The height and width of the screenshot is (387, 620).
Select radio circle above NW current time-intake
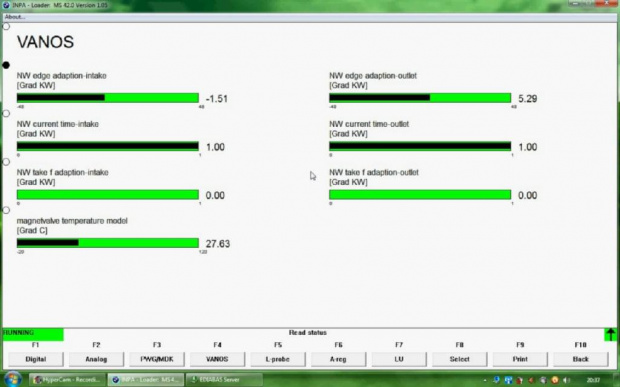[6, 113]
